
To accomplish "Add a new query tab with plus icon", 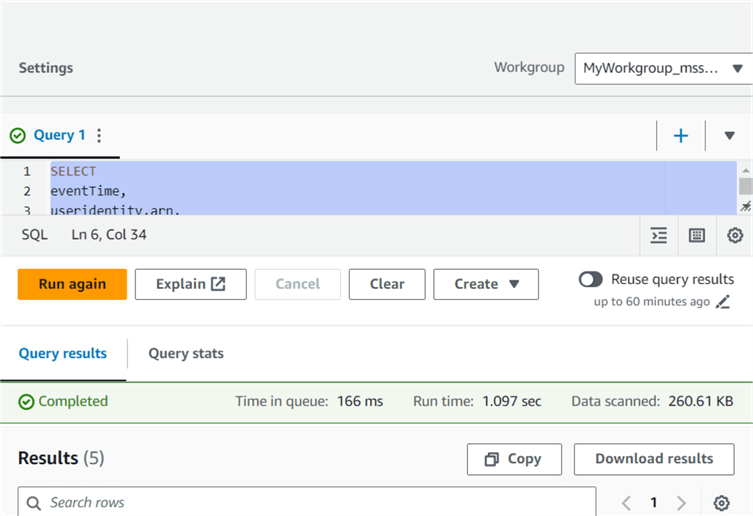I will coord(681,136).
